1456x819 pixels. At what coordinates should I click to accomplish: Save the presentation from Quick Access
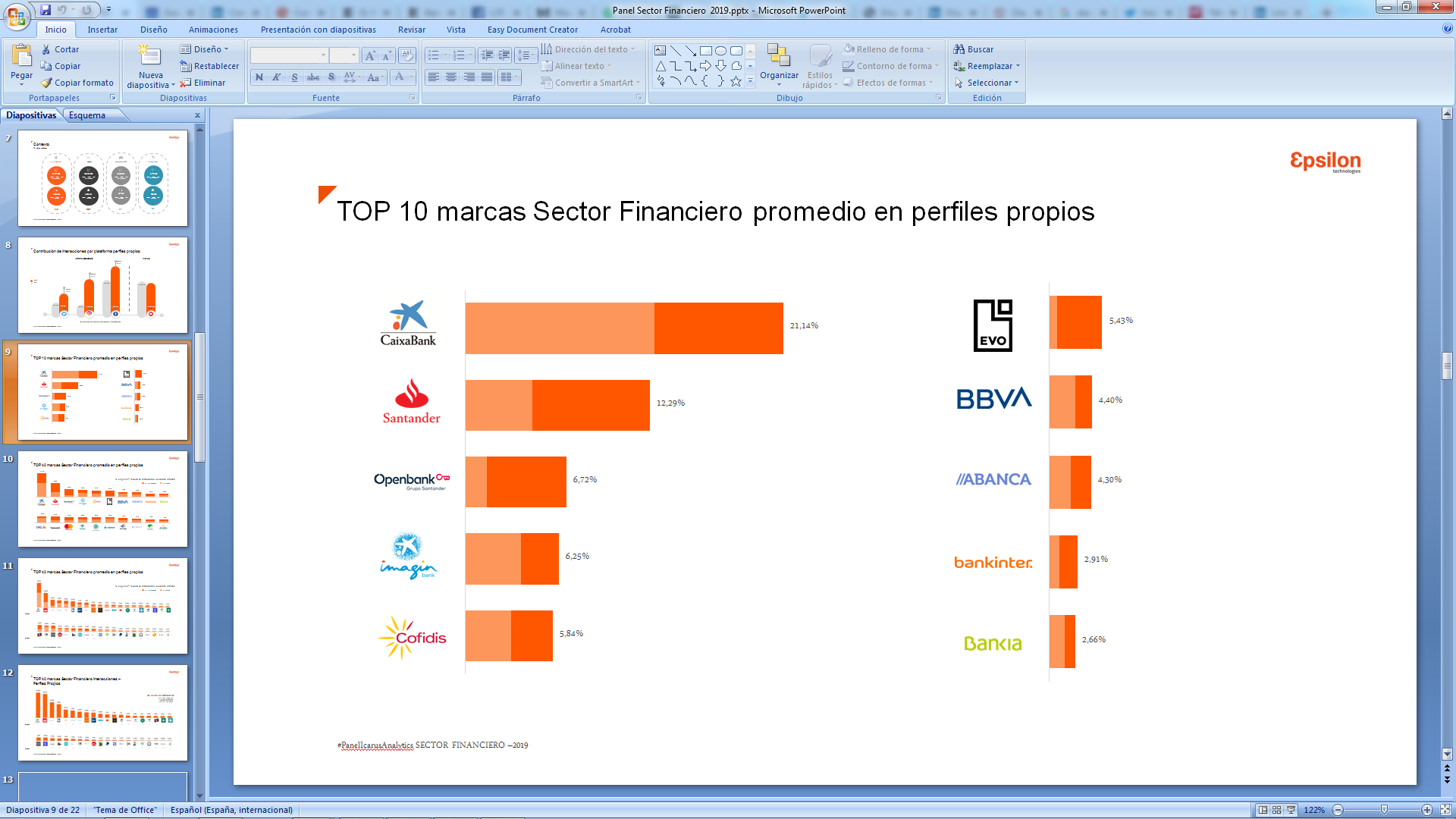(x=45, y=10)
